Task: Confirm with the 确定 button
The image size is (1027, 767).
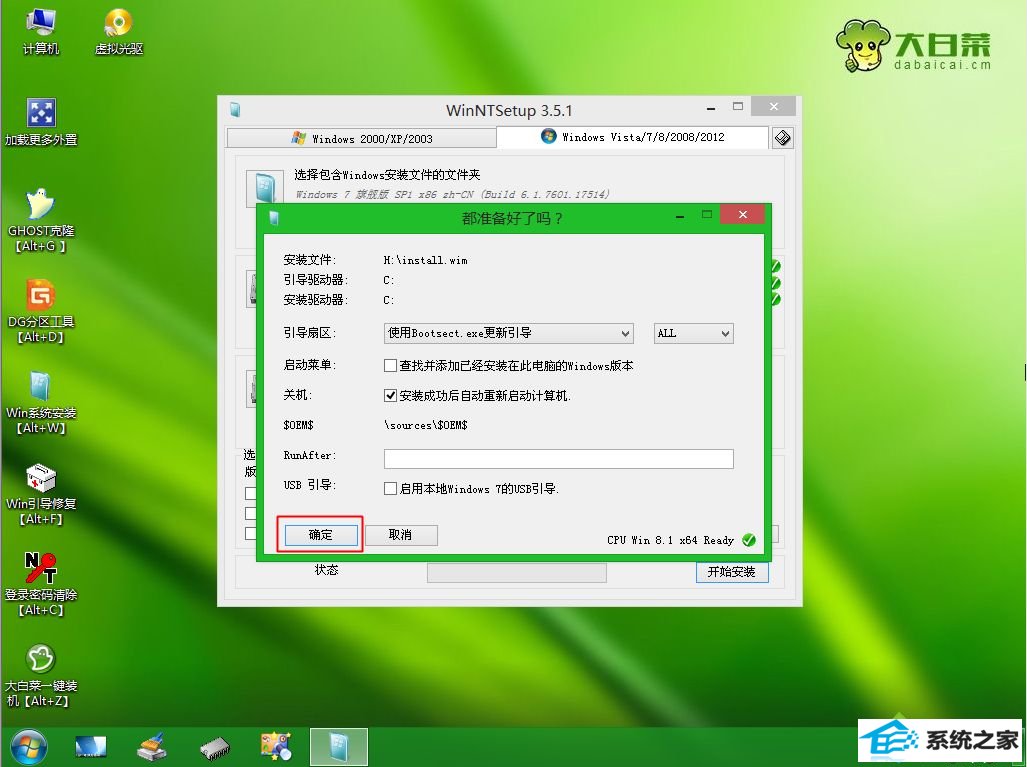Action: click(321, 535)
